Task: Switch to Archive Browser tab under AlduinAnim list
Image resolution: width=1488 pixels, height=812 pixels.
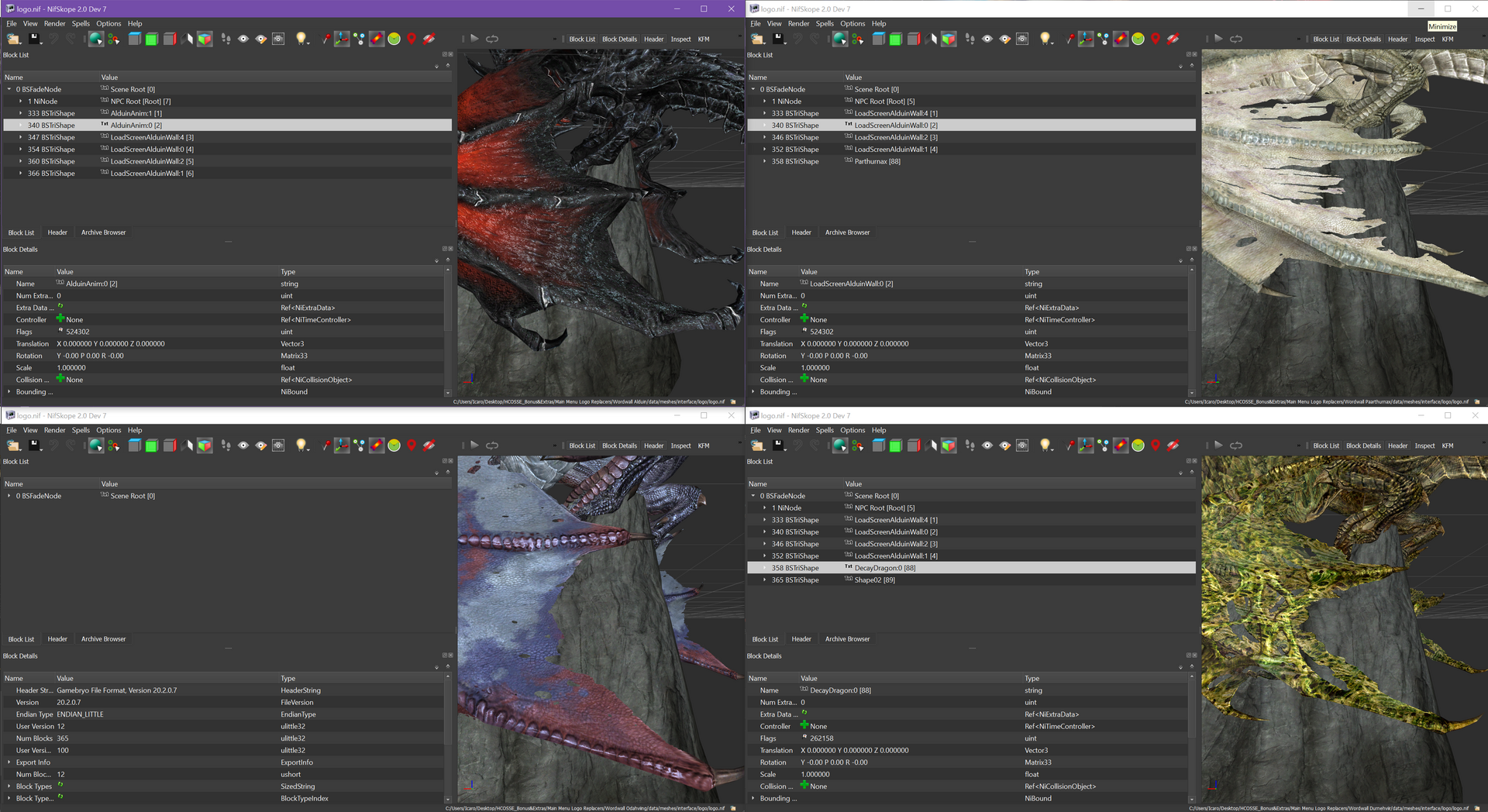Action: [103, 232]
